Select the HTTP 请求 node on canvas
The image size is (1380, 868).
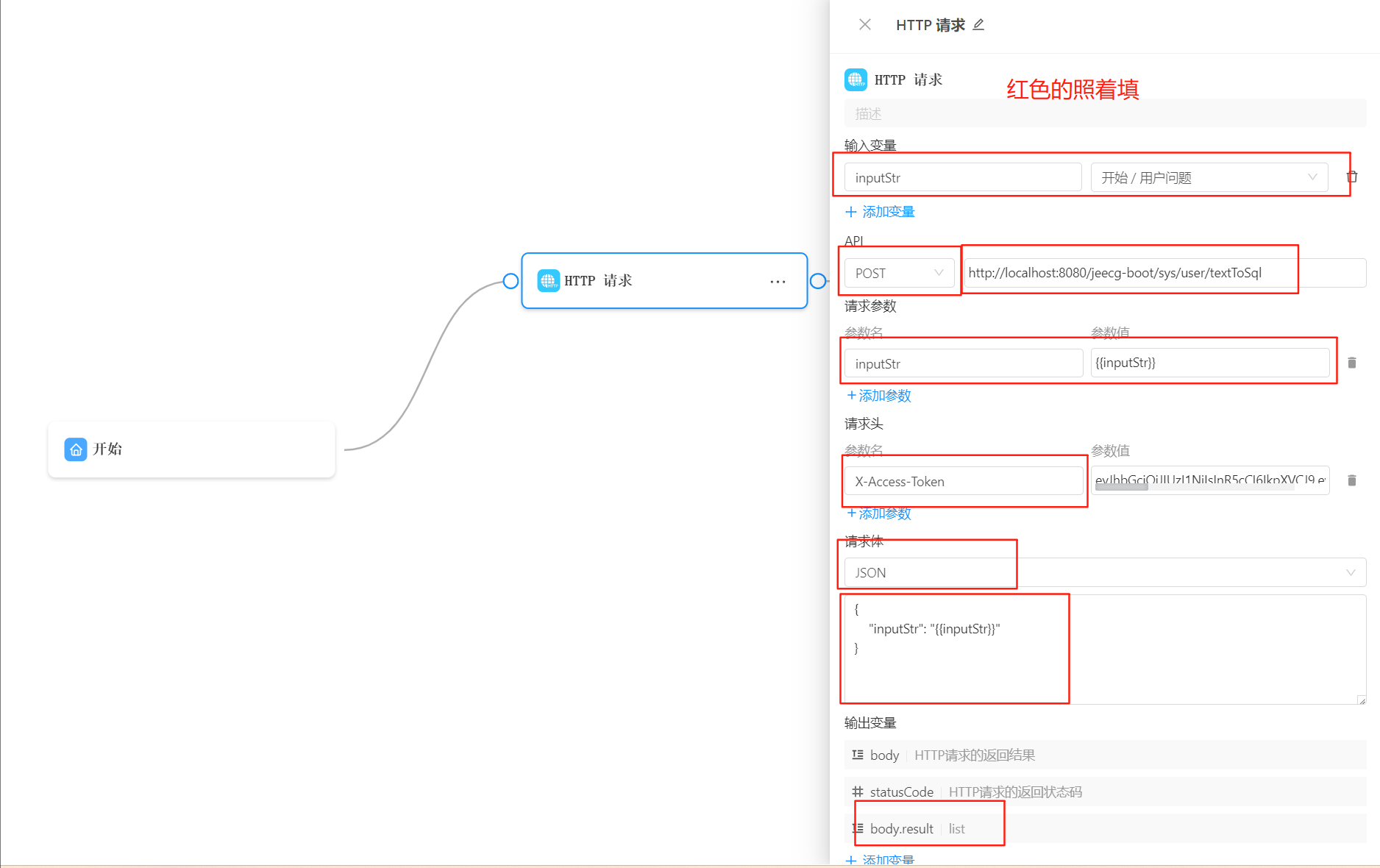click(x=664, y=281)
